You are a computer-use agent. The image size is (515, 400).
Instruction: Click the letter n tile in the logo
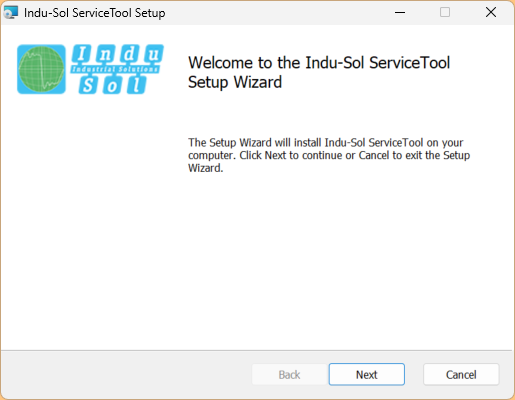click(106, 54)
